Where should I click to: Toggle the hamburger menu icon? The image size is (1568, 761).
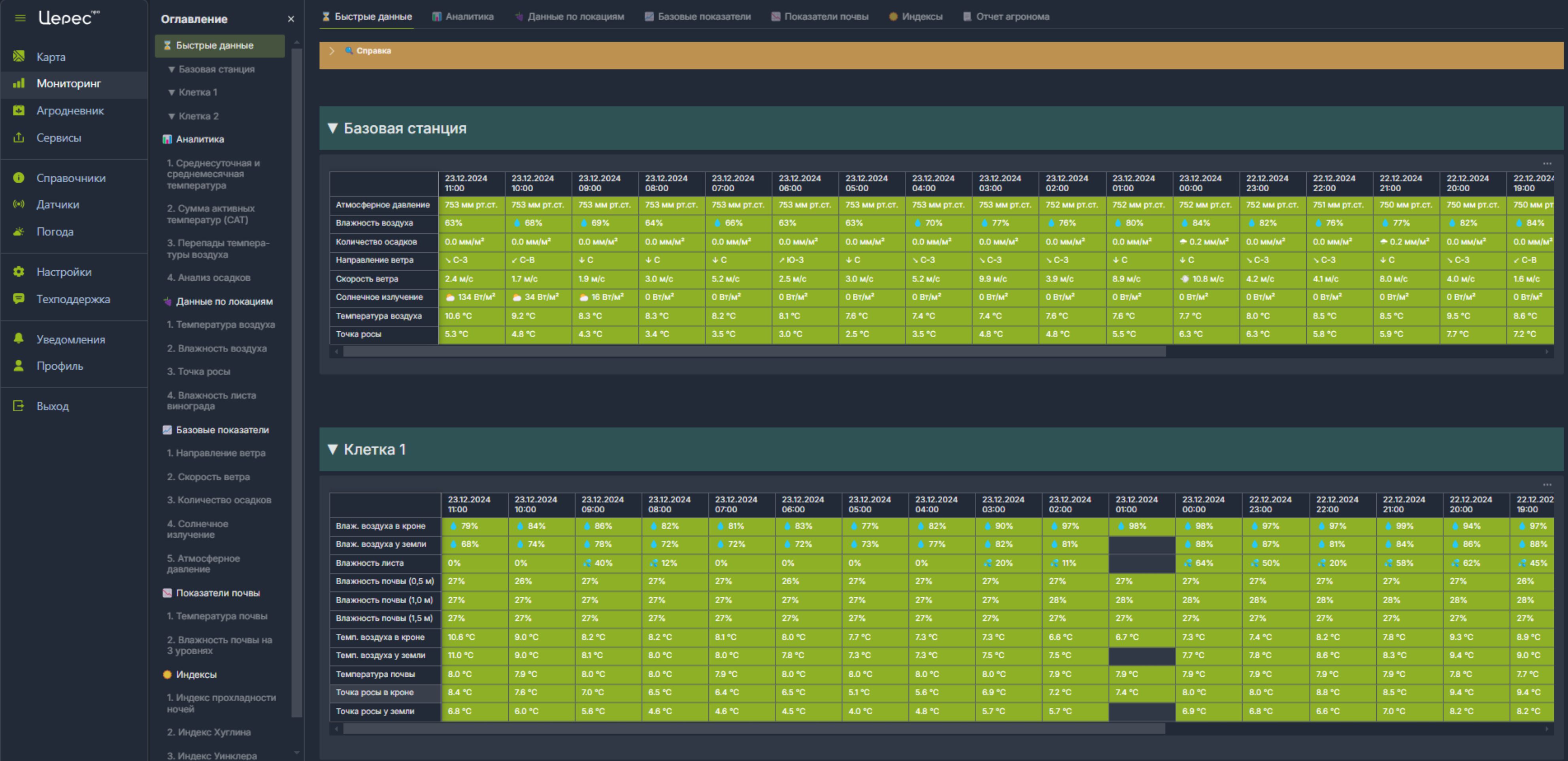pyautogui.click(x=20, y=18)
